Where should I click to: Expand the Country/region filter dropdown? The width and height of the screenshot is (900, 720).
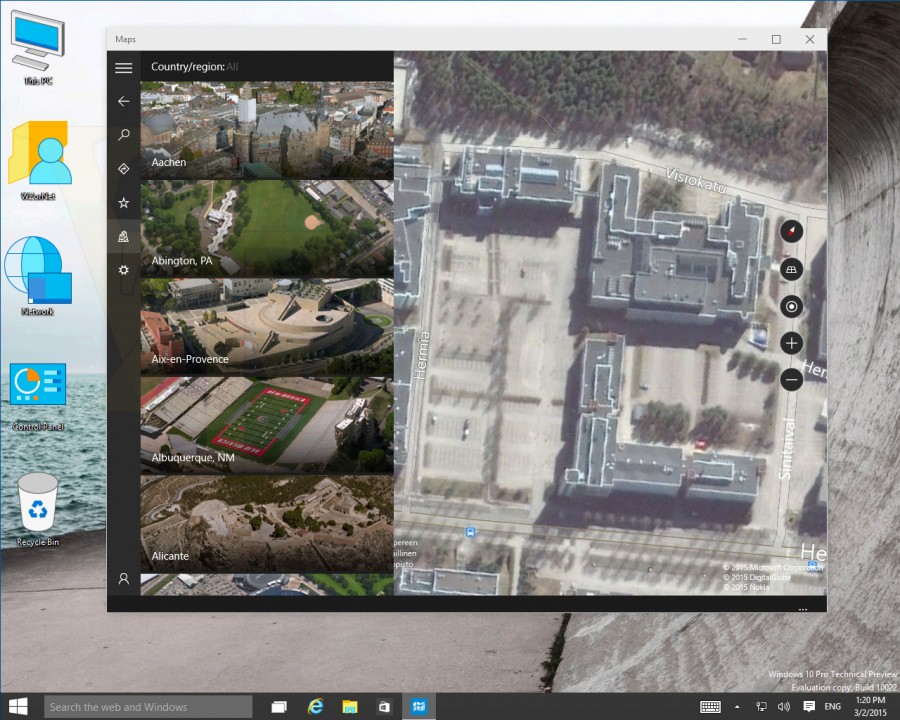(232, 67)
